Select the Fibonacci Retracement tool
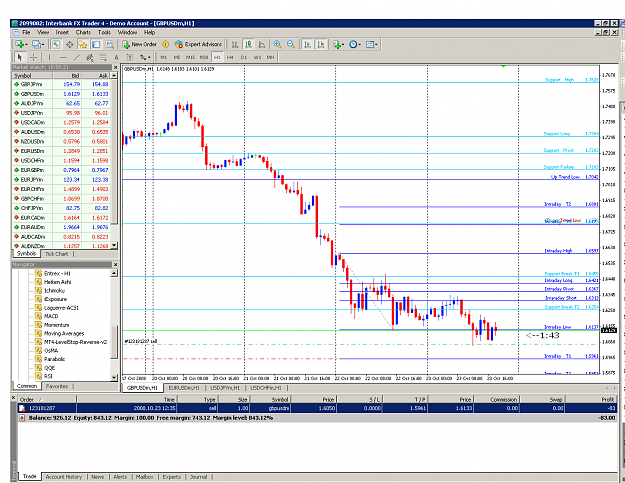625x483 pixels. [103, 57]
